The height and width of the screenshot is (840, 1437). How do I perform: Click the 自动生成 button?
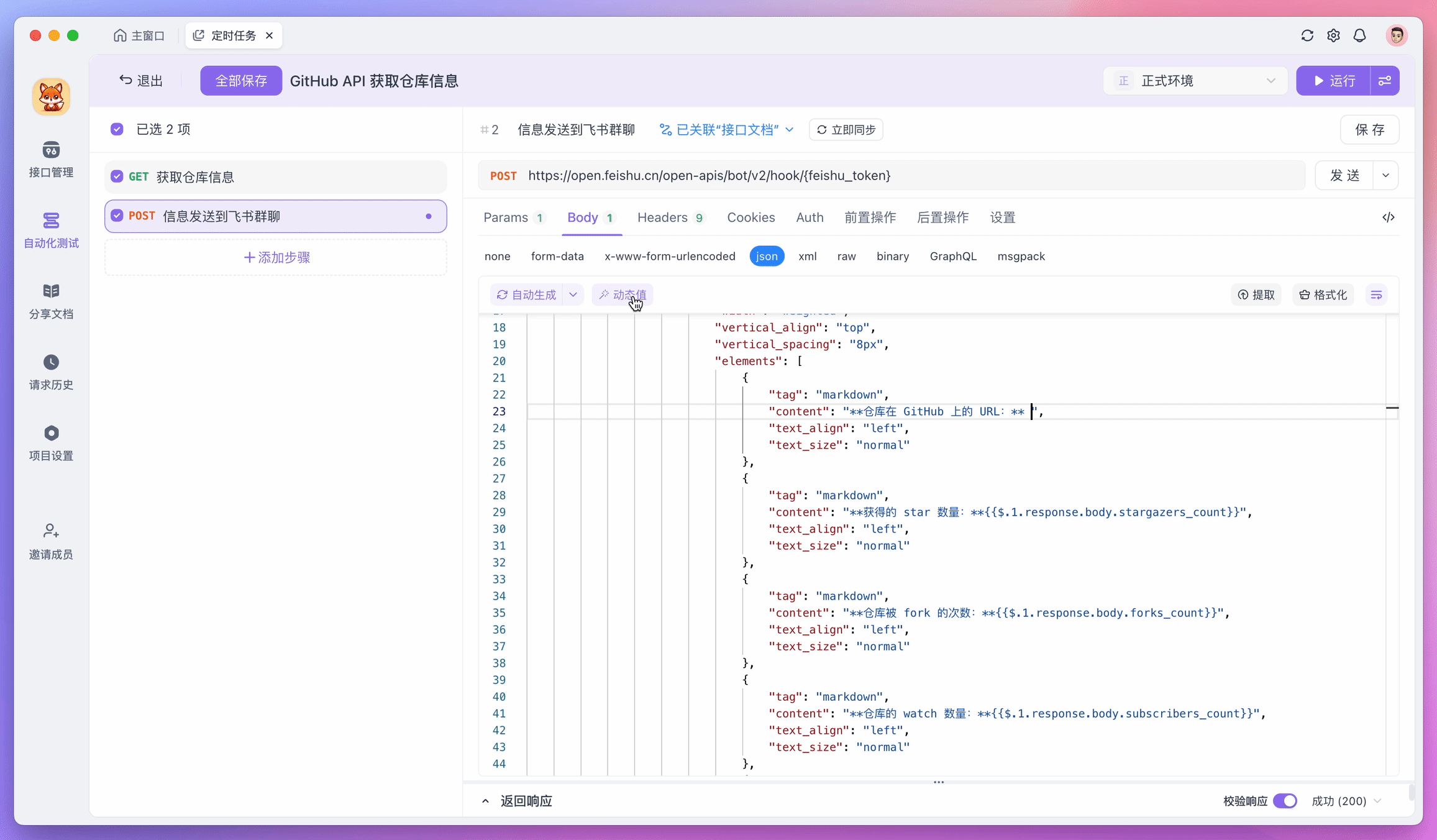point(527,295)
